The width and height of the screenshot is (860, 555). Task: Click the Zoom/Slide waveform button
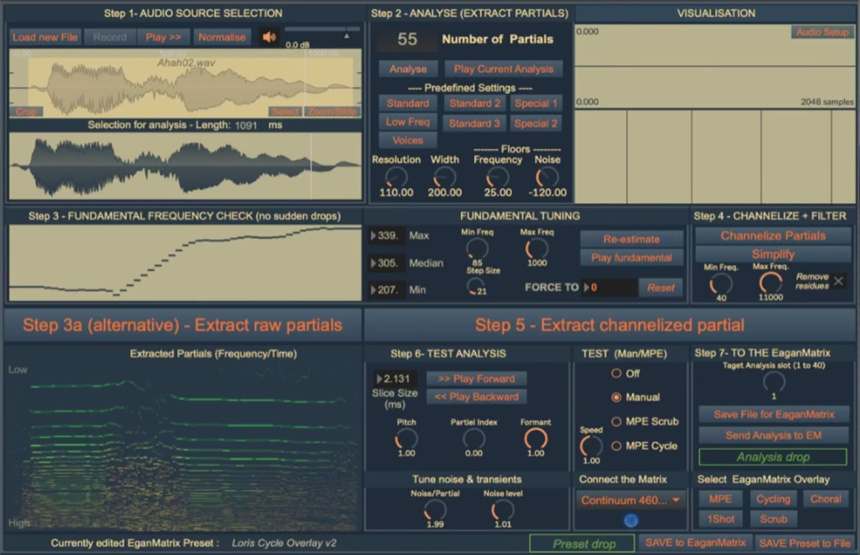coord(332,111)
